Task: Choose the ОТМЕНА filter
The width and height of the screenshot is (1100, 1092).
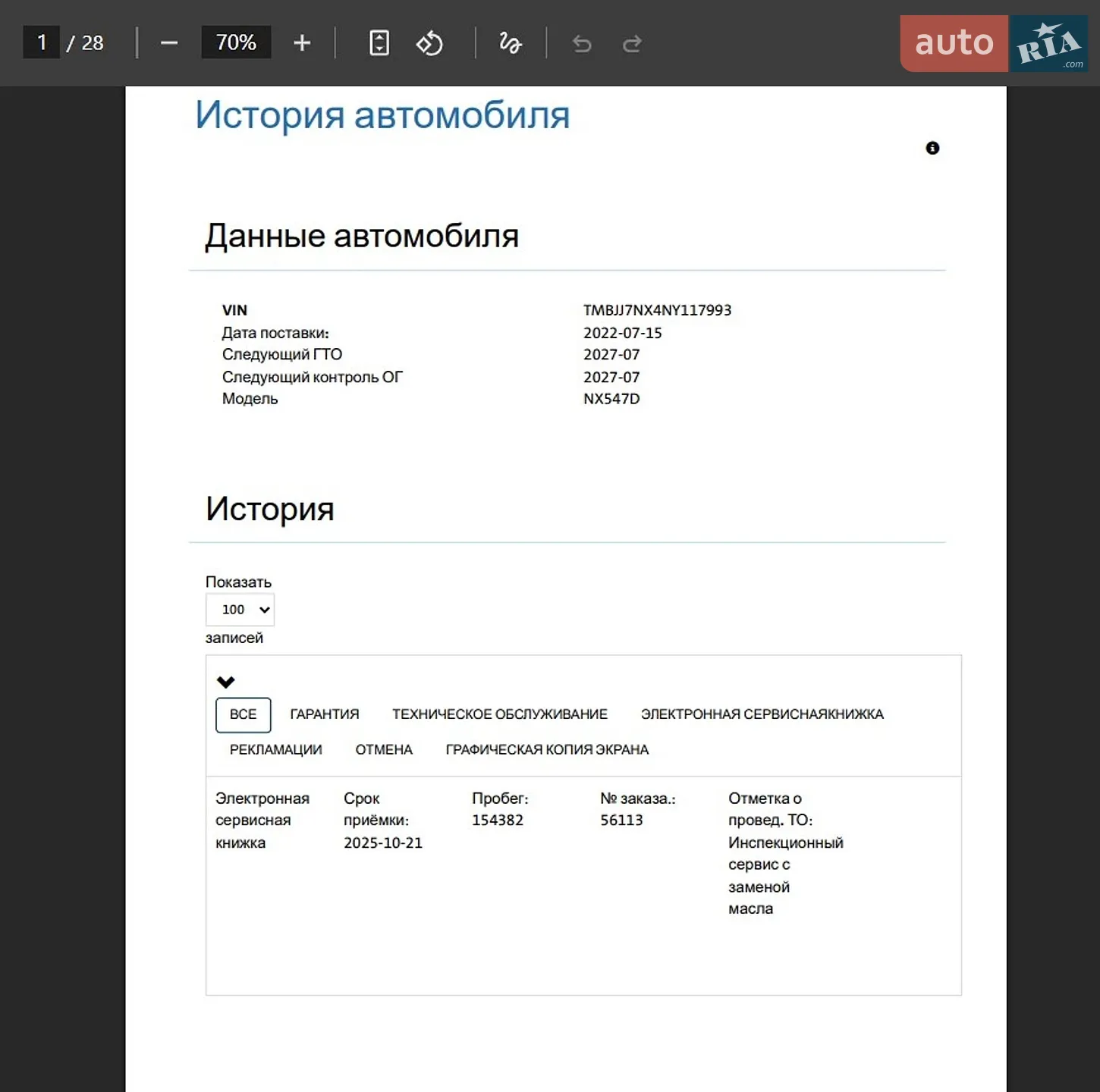Action: (384, 750)
